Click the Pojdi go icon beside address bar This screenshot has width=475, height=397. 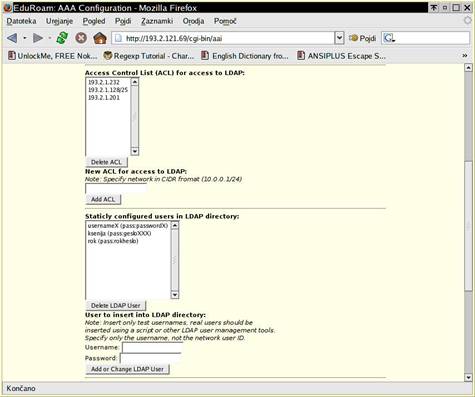pyautogui.click(x=362, y=38)
